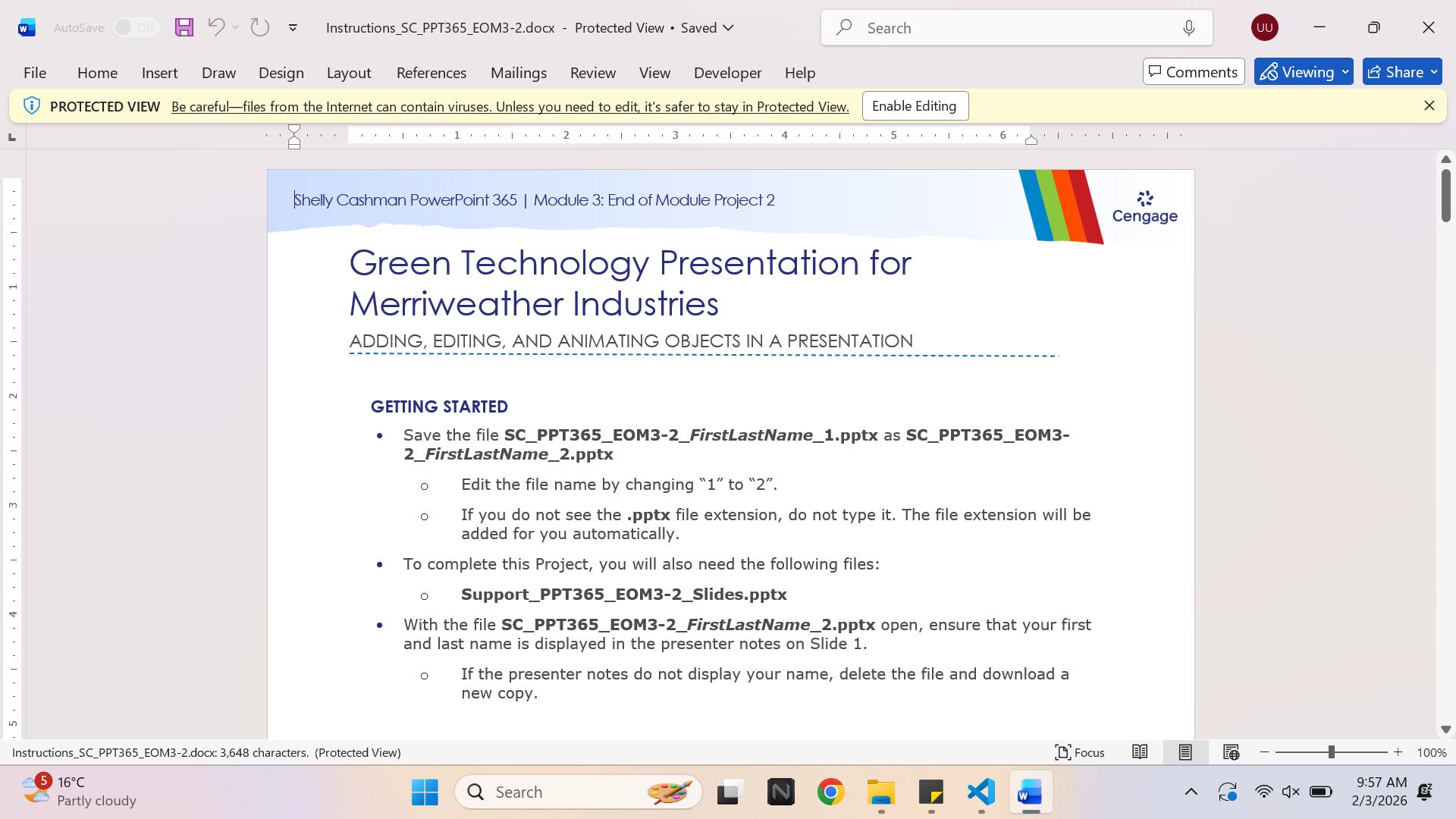Click the zoom out minus button
Screen dimensions: 1456x819
tap(1264, 752)
